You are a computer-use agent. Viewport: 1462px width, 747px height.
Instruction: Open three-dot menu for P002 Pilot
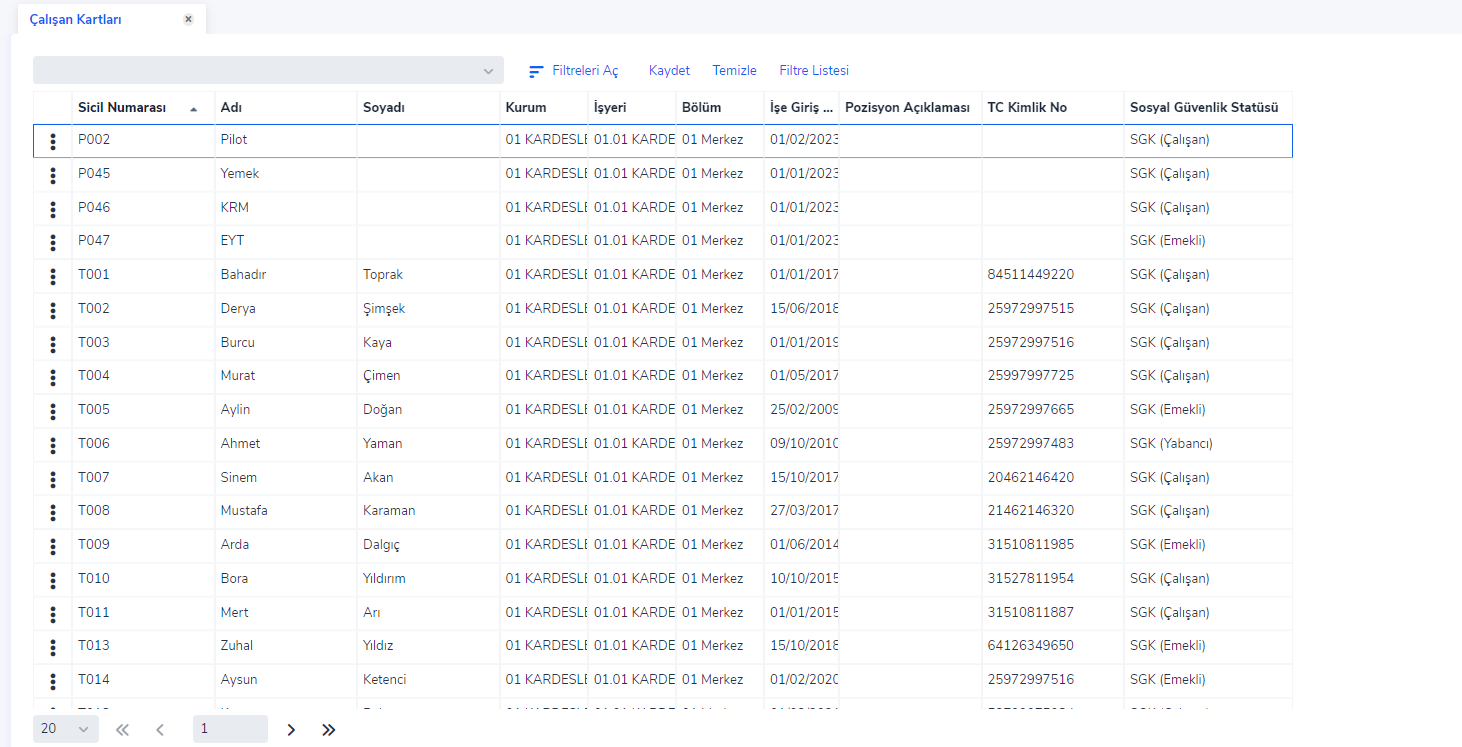click(x=53, y=141)
